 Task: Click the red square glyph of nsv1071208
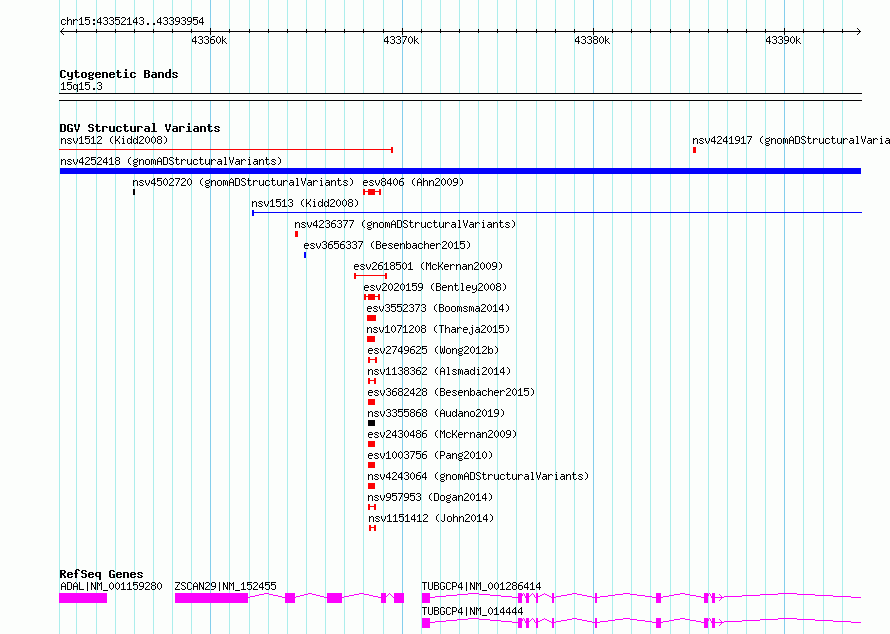click(371, 339)
